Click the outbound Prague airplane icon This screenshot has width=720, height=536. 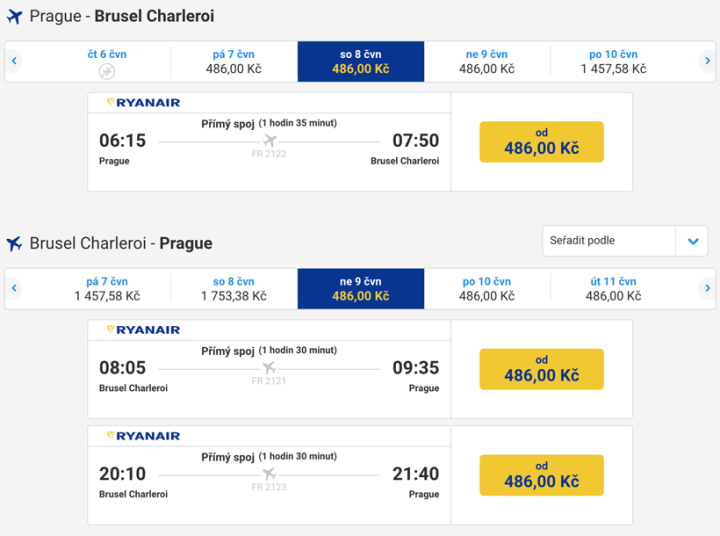14,17
